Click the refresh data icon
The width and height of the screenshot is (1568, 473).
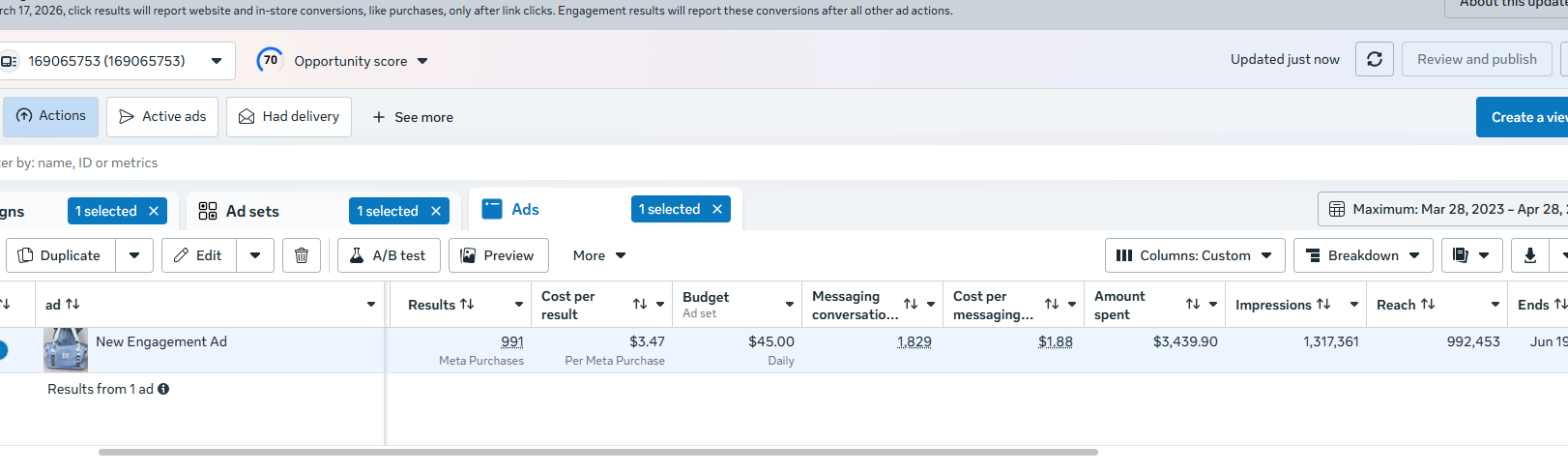(x=1375, y=59)
